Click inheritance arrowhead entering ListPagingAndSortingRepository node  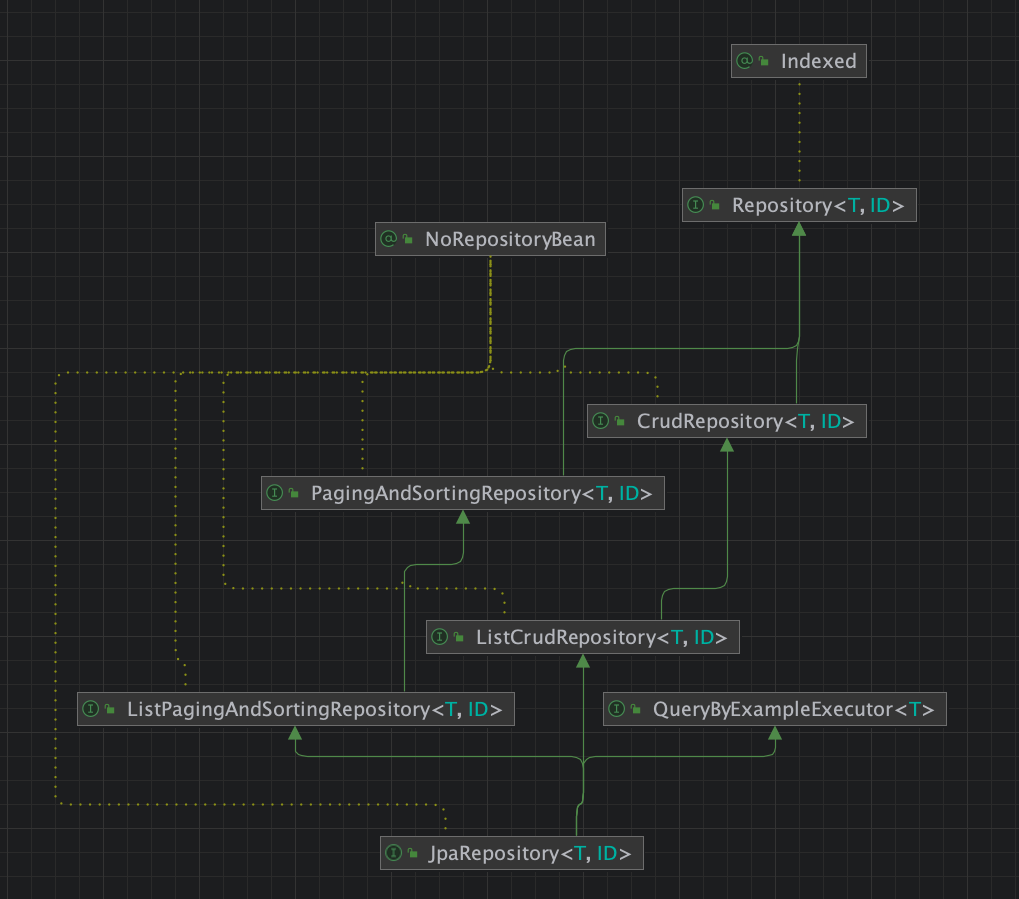click(x=295, y=733)
